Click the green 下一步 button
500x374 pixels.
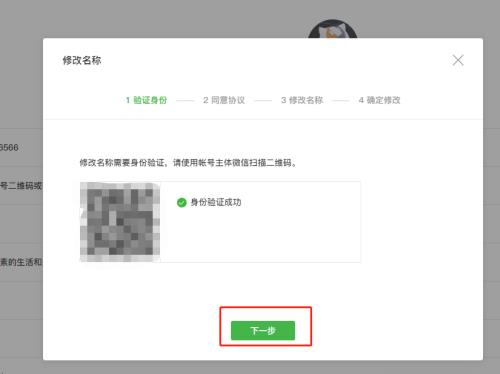click(x=263, y=330)
